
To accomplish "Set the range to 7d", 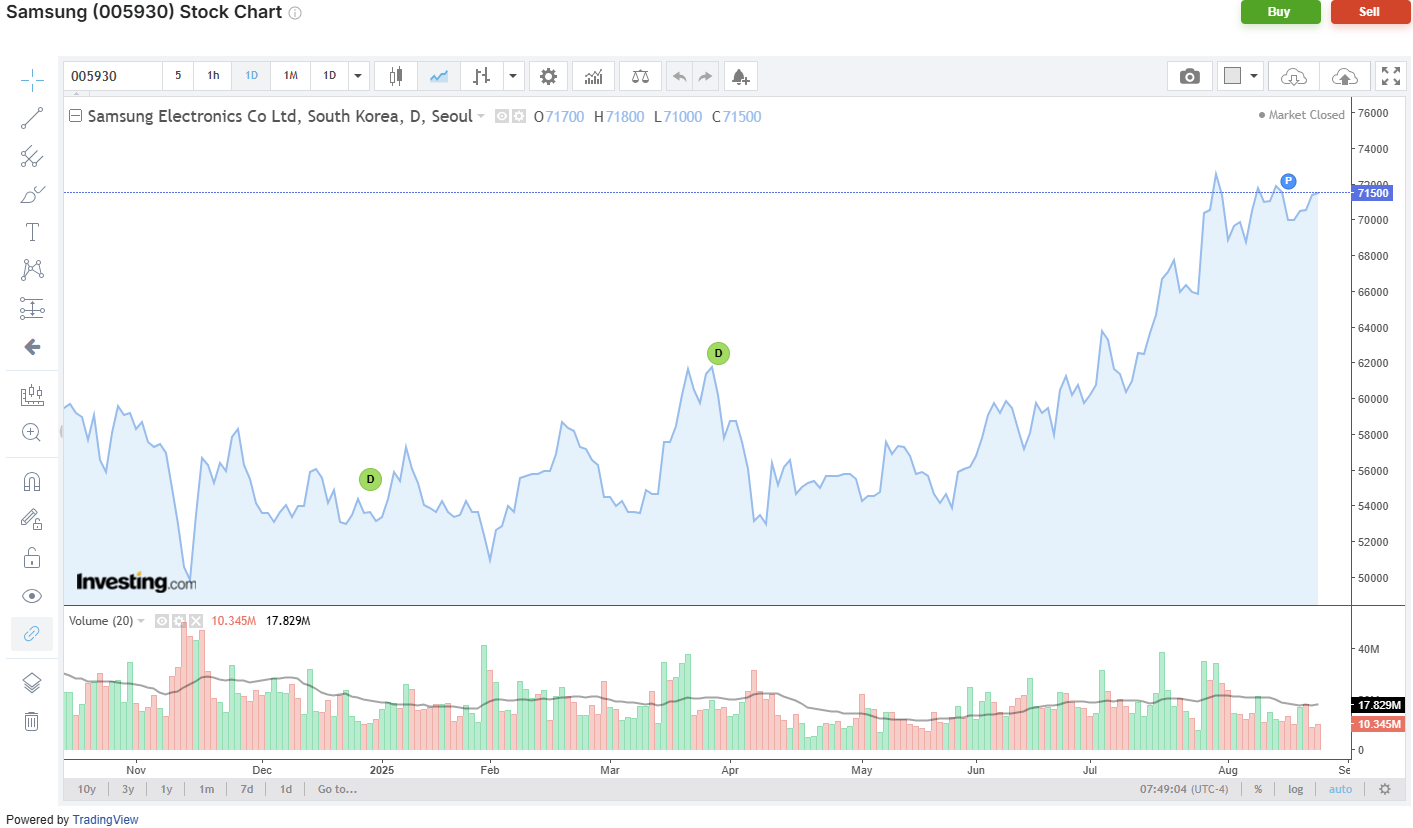I will pyautogui.click(x=246, y=789).
